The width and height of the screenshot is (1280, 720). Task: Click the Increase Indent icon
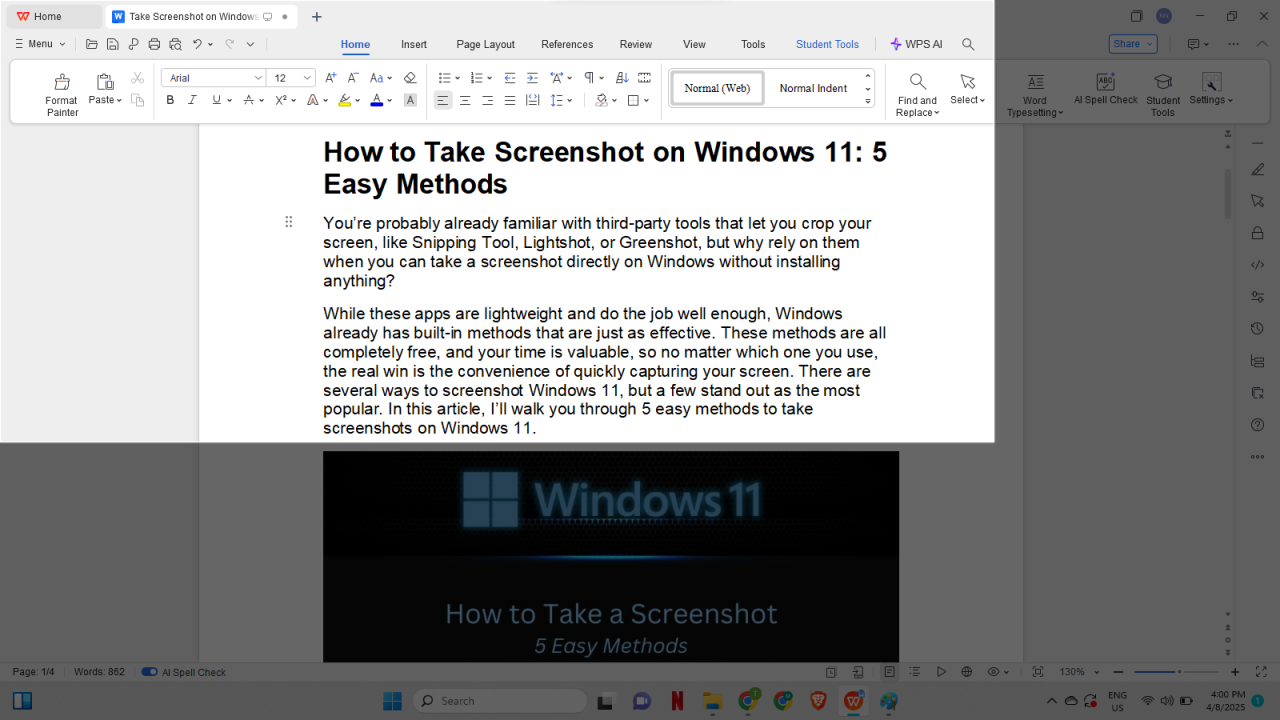point(532,78)
